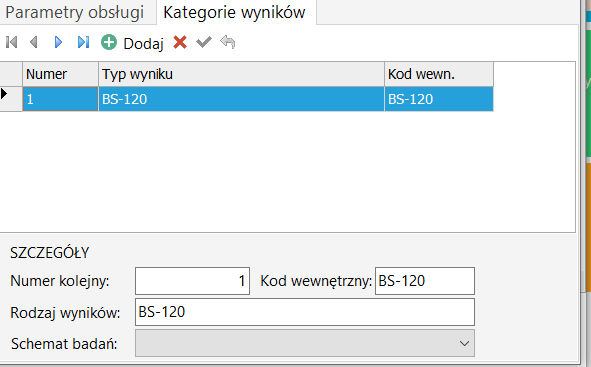Click the Schemat badań combo box field

305,343
